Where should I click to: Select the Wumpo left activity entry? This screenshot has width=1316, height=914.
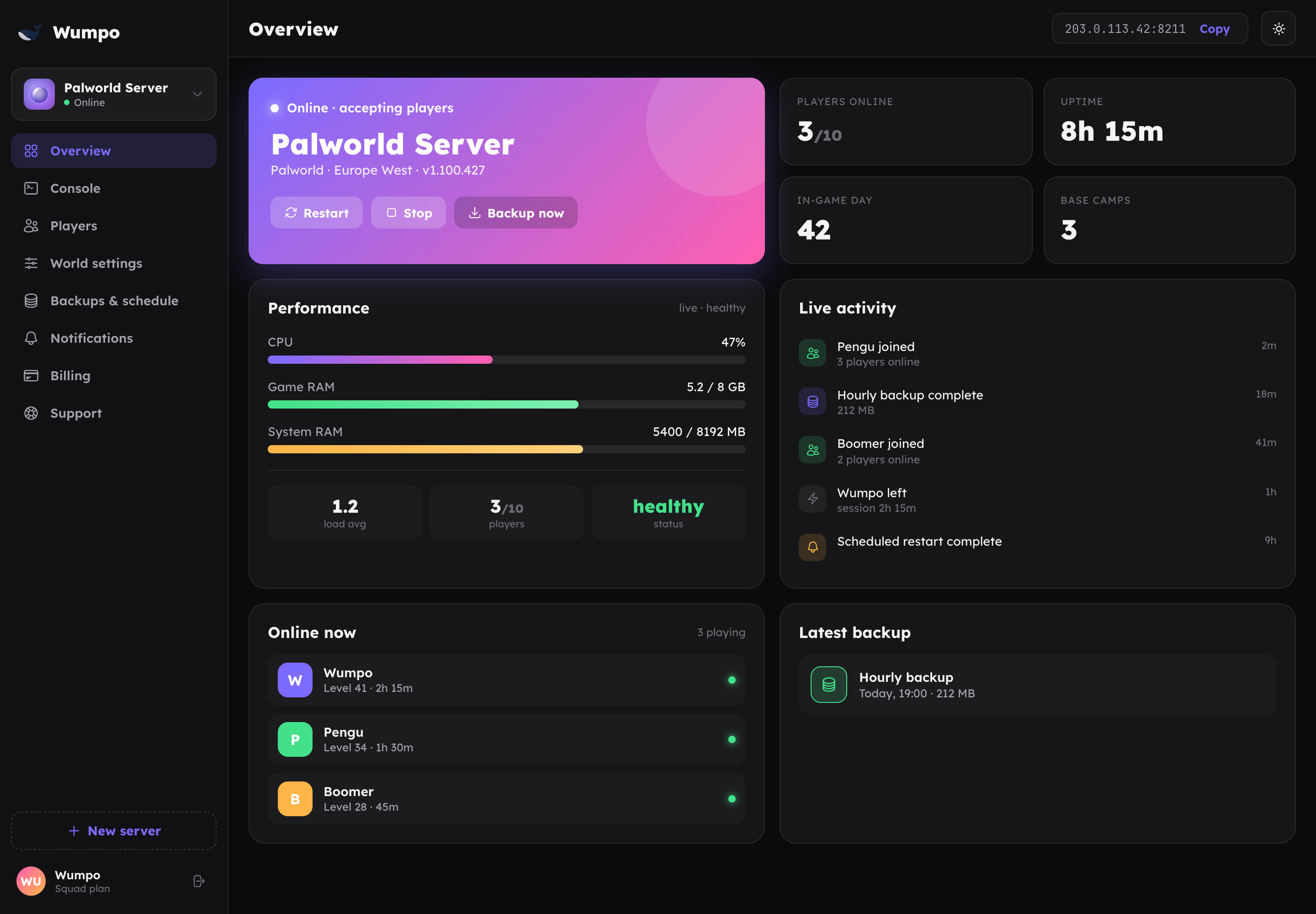(x=1037, y=500)
